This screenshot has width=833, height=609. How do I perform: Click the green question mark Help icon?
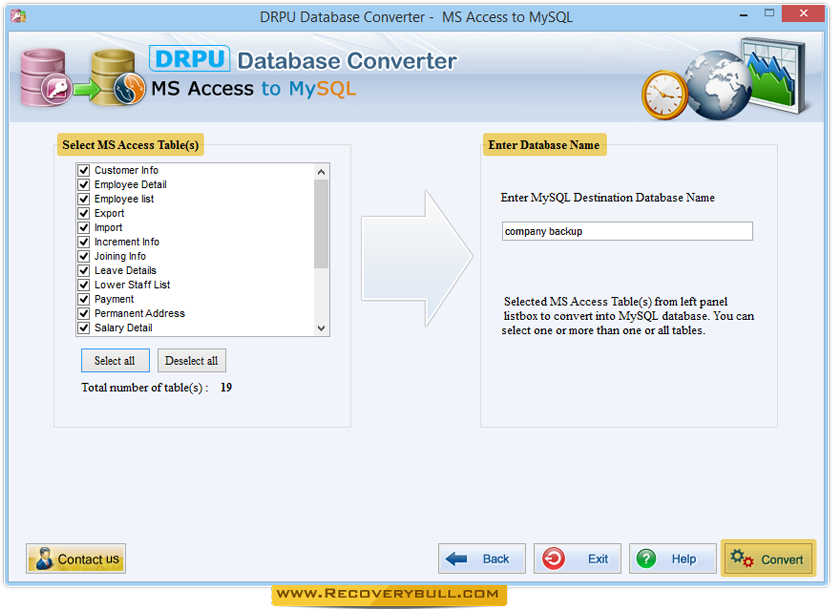click(x=647, y=559)
